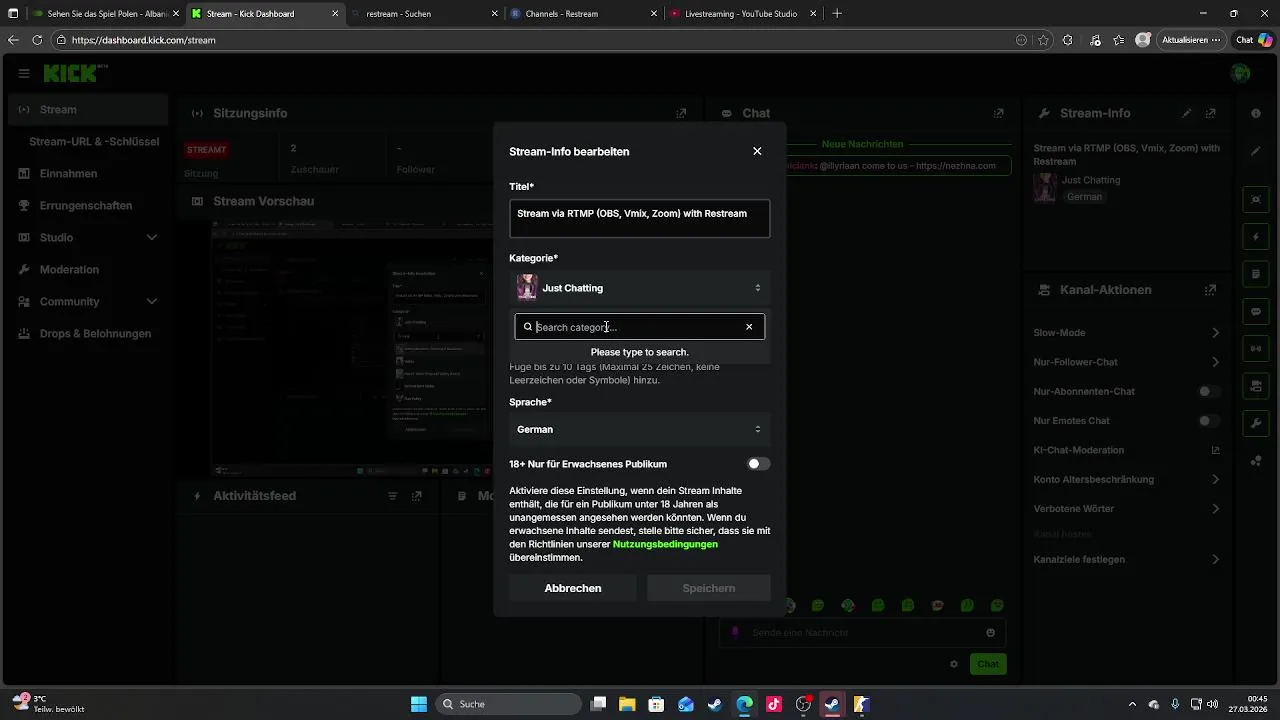Screen dimensions: 1280x720
Task: Open OBS Studio from the taskbar
Action: coord(803,704)
